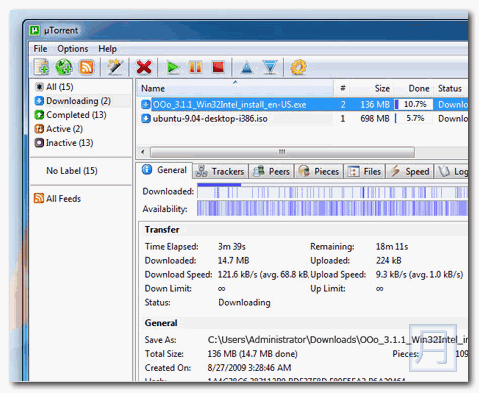Sort by the Status column header
The width and height of the screenshot is (479, 393).
click(451, 88)
